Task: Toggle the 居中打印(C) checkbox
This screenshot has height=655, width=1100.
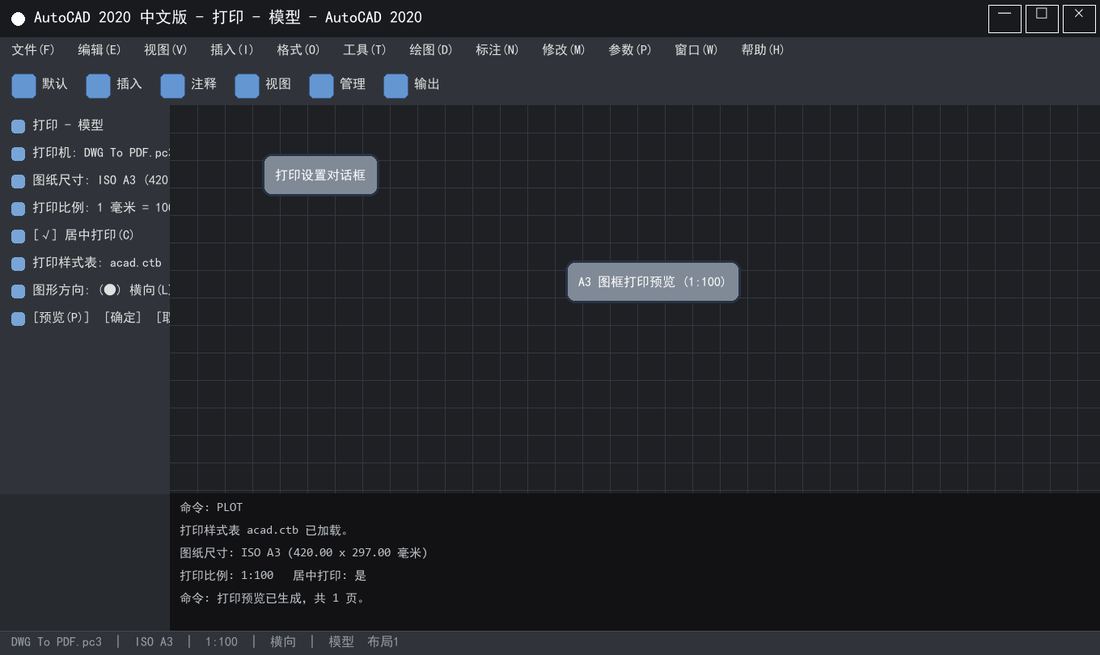Action: tap(45, 235)
